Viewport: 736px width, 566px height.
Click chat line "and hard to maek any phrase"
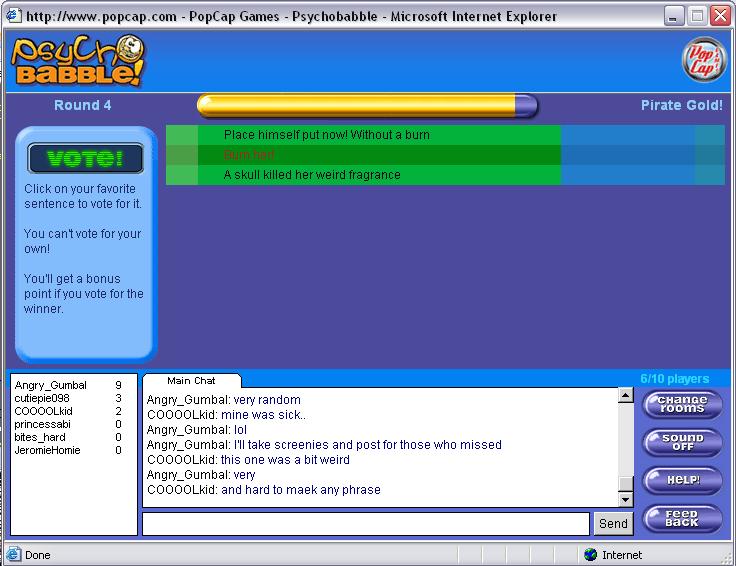[264, 490]
